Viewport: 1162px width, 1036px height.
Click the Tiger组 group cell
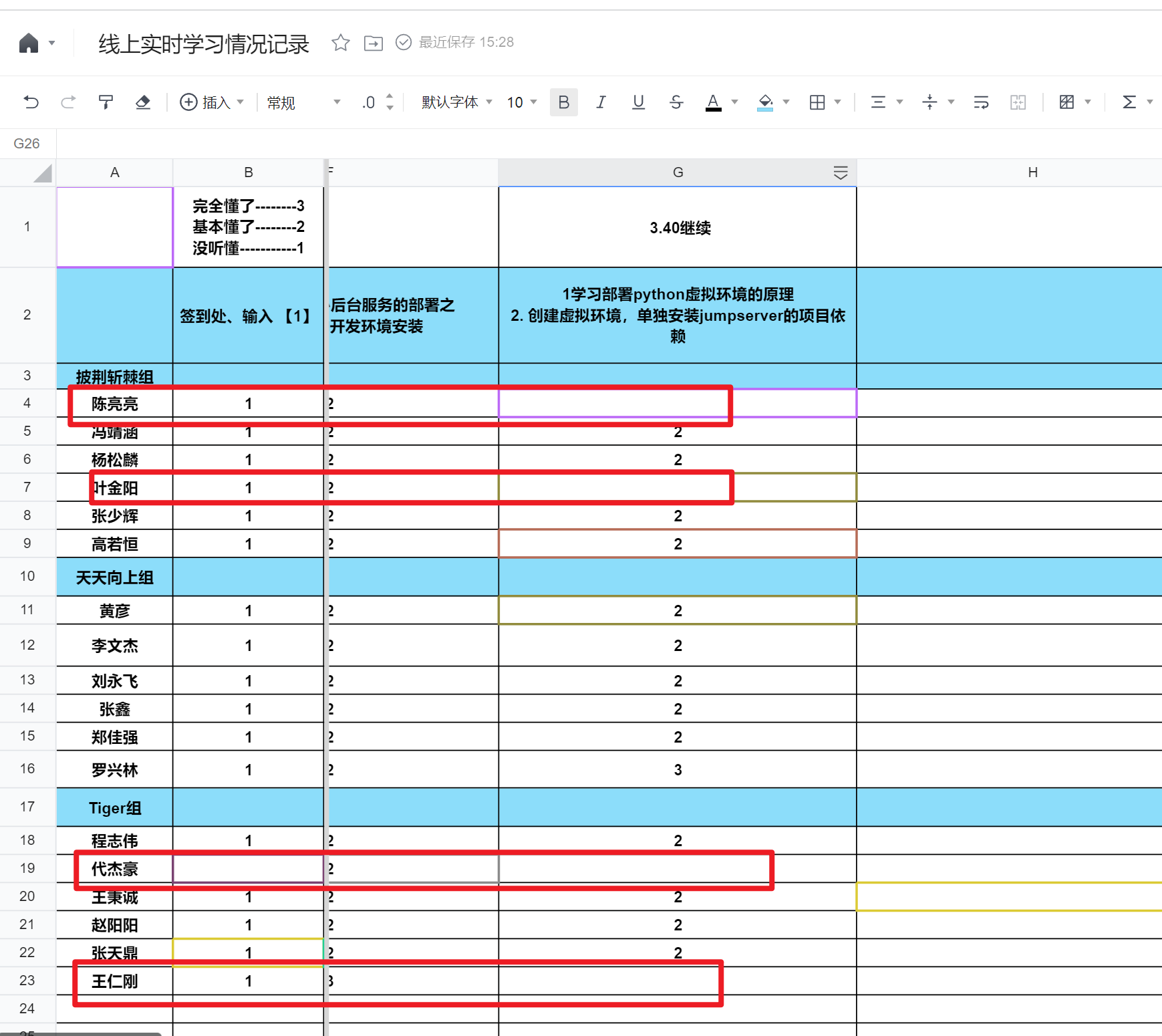coord(115,807)
